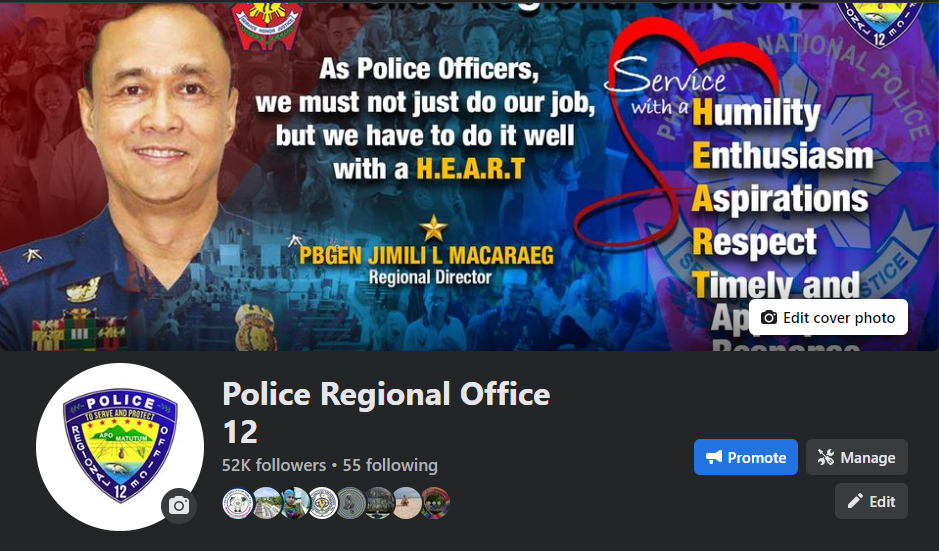This screenshot has width=939, height=551.
Task: Open the Police Regional Office 12 profile picture
Action: [120, 447]
